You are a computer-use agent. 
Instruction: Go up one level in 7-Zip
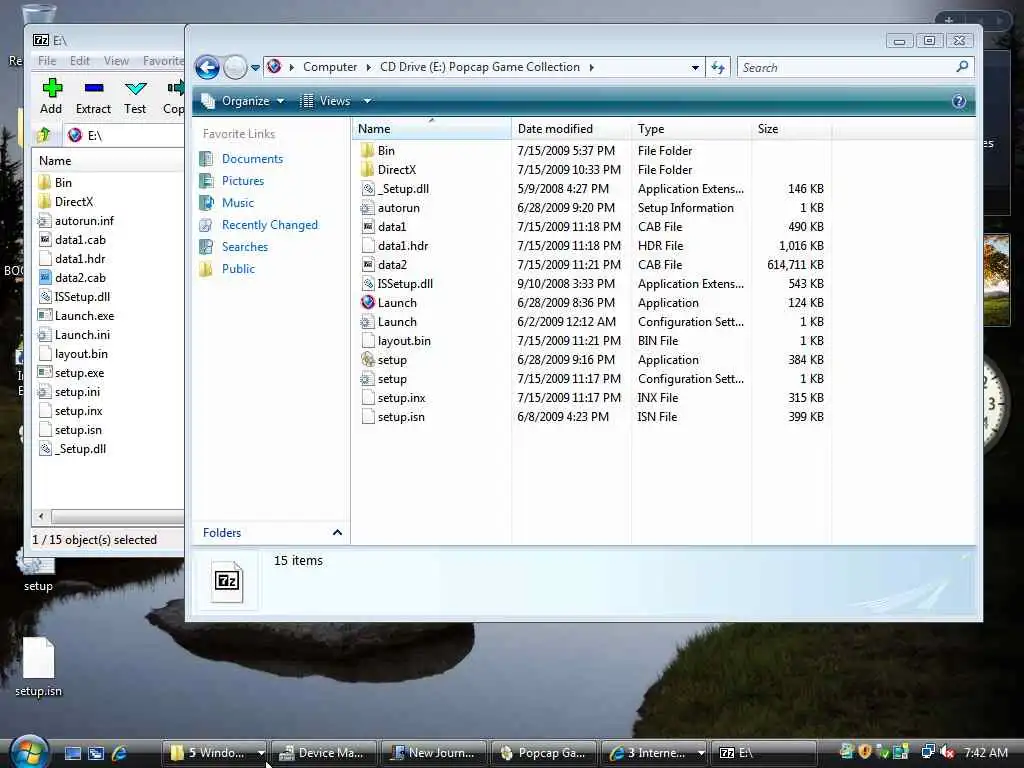tap(44, 135)
